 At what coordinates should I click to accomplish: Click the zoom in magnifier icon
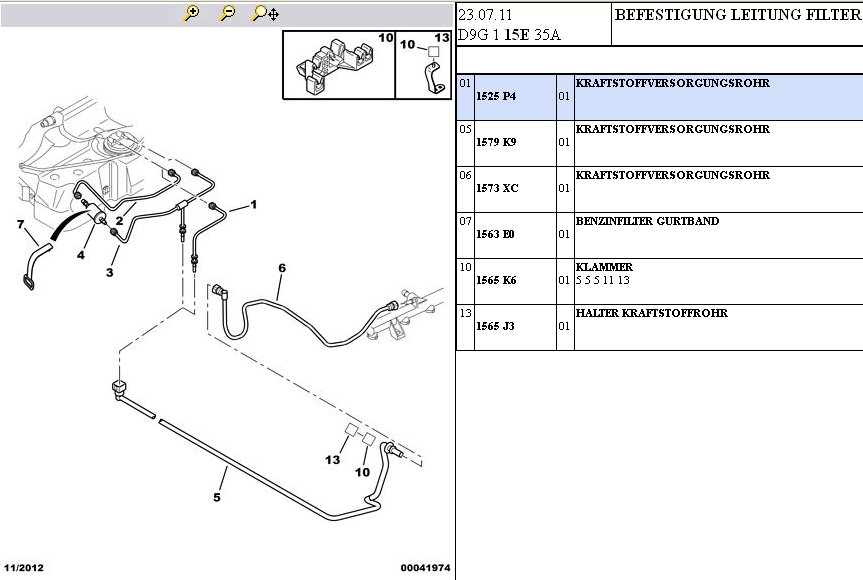point(193,13)
